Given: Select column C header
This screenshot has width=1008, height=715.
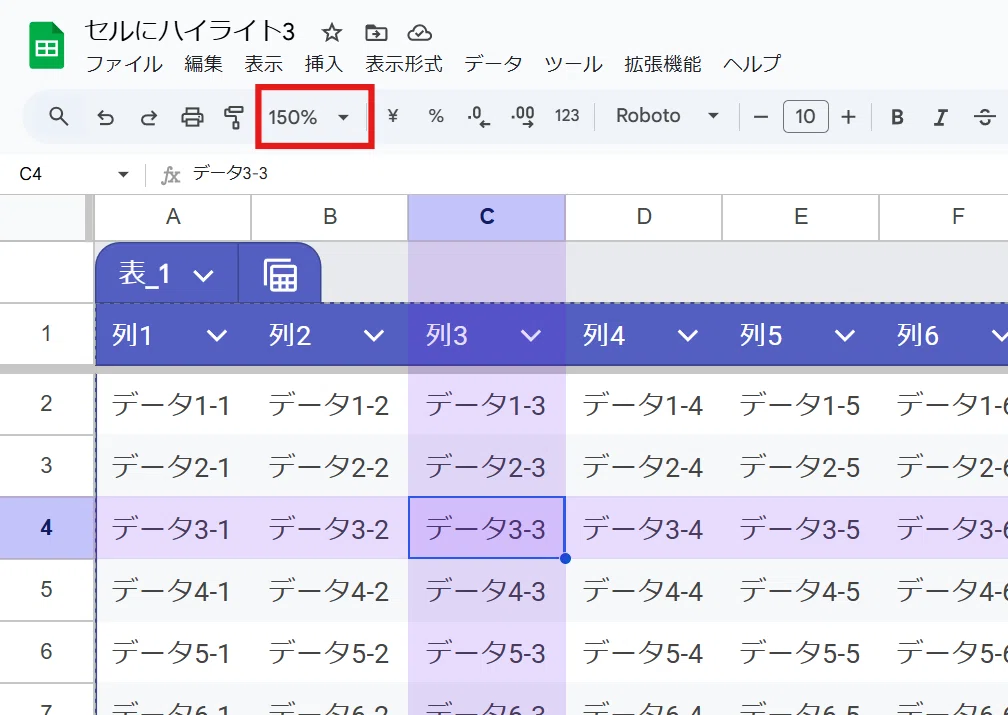Looking at the screenshot, I should click(487, 217).
